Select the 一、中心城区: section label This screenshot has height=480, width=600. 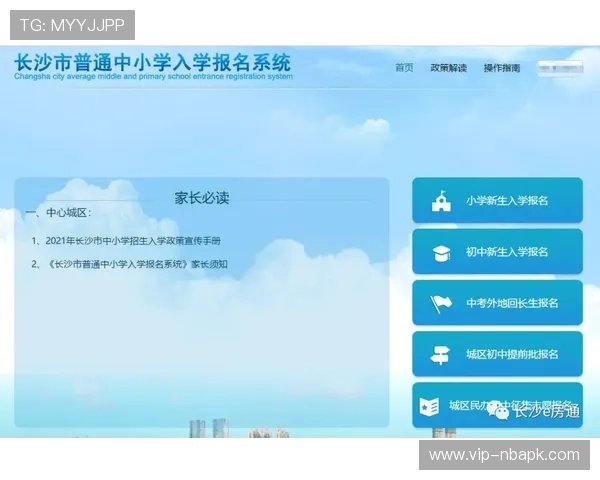click(58, 213)
